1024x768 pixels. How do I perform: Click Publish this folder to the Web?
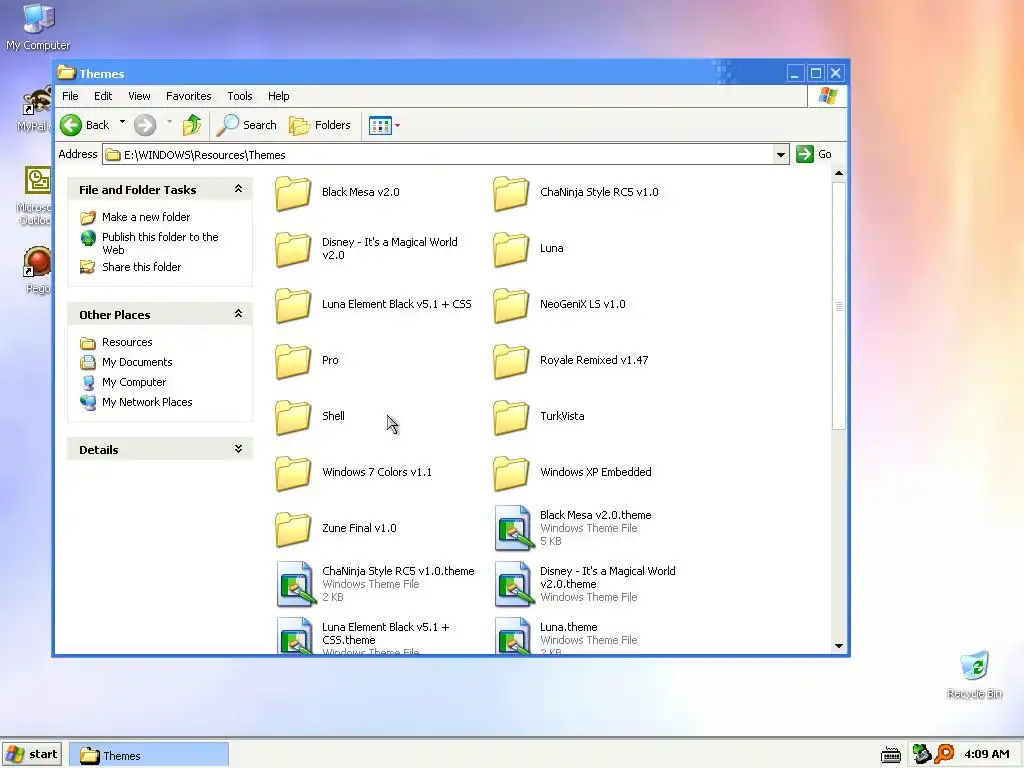(x=160, y=243)
